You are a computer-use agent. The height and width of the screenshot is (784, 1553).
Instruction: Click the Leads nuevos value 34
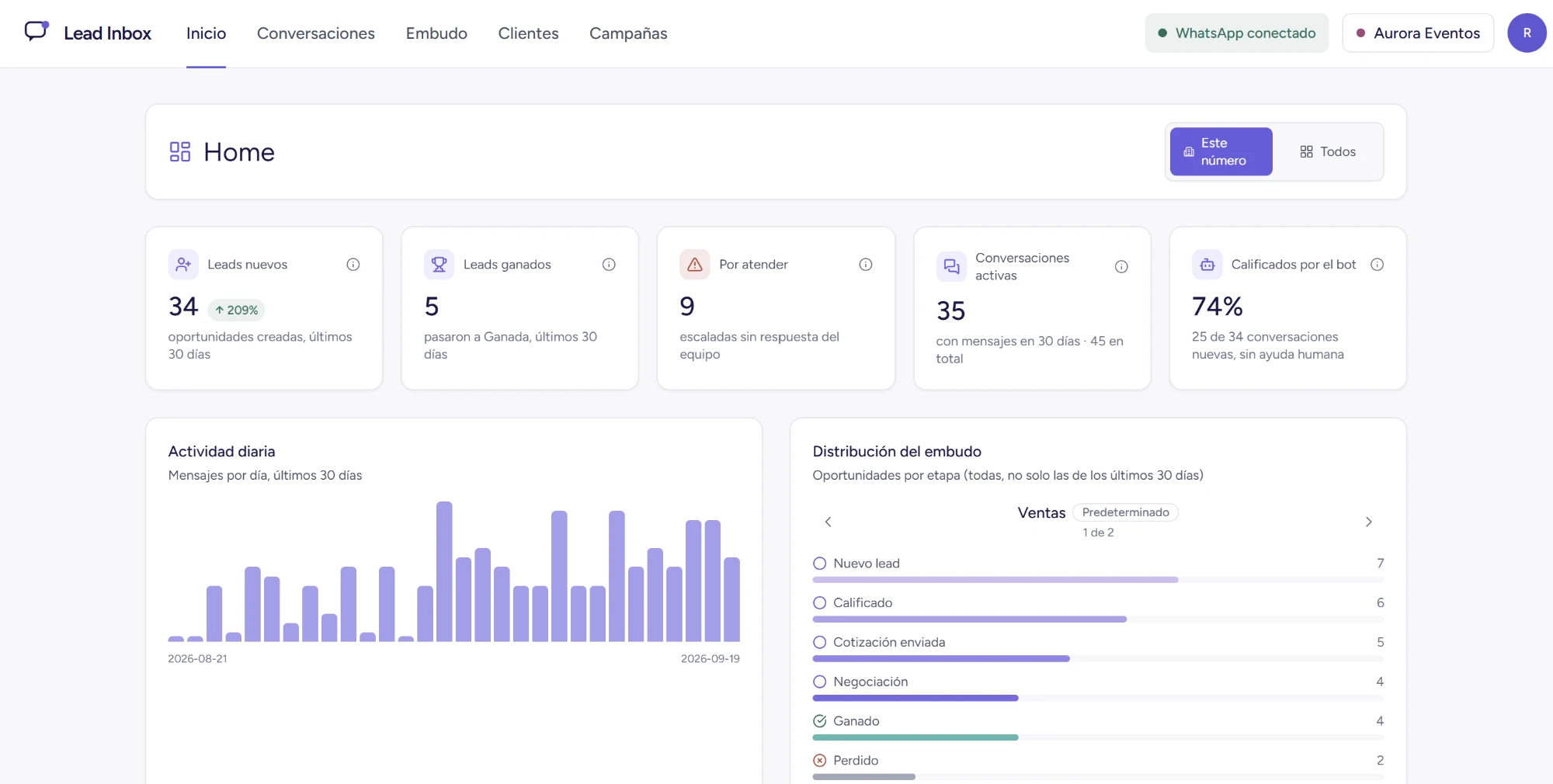(x=183, y=307)
